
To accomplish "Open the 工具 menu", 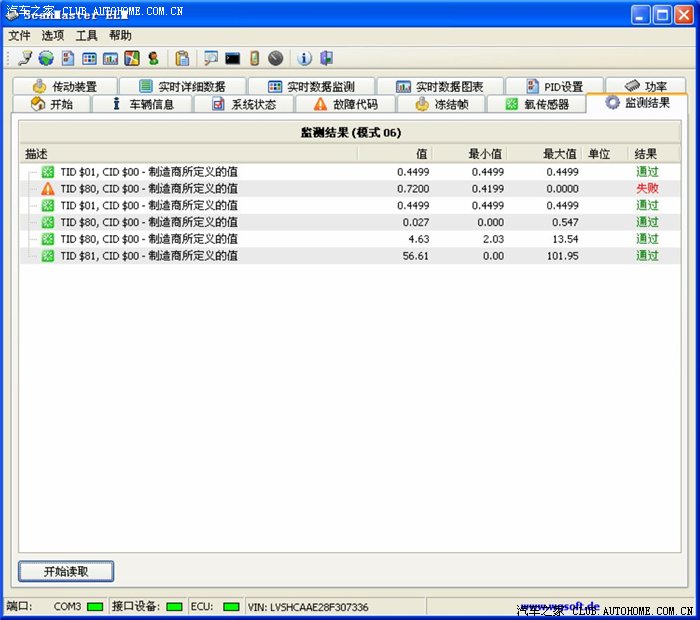I will coord(87,35).
